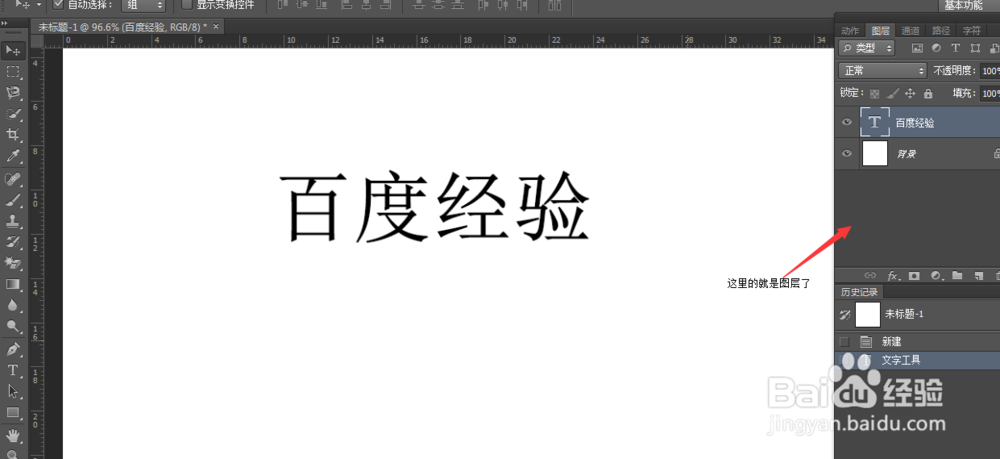
Task: Select the Rectangle shape tool
Action: 13,412
